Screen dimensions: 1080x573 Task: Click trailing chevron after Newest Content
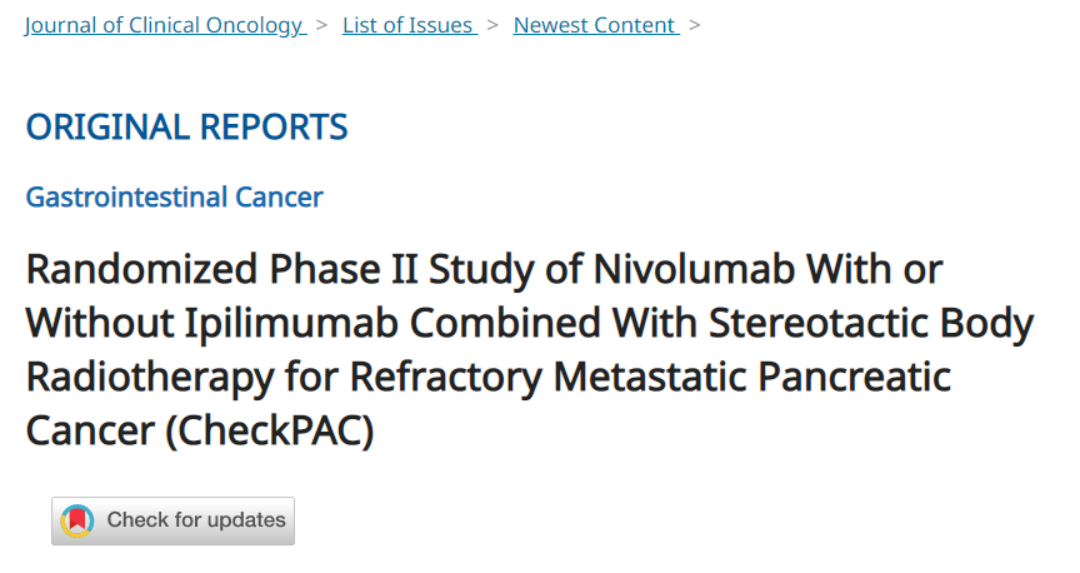(695, 25)
